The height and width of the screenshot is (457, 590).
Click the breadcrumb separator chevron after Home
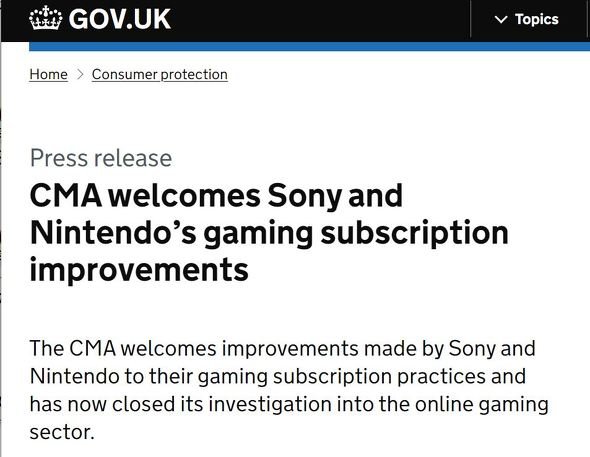(x=79, y=74)
